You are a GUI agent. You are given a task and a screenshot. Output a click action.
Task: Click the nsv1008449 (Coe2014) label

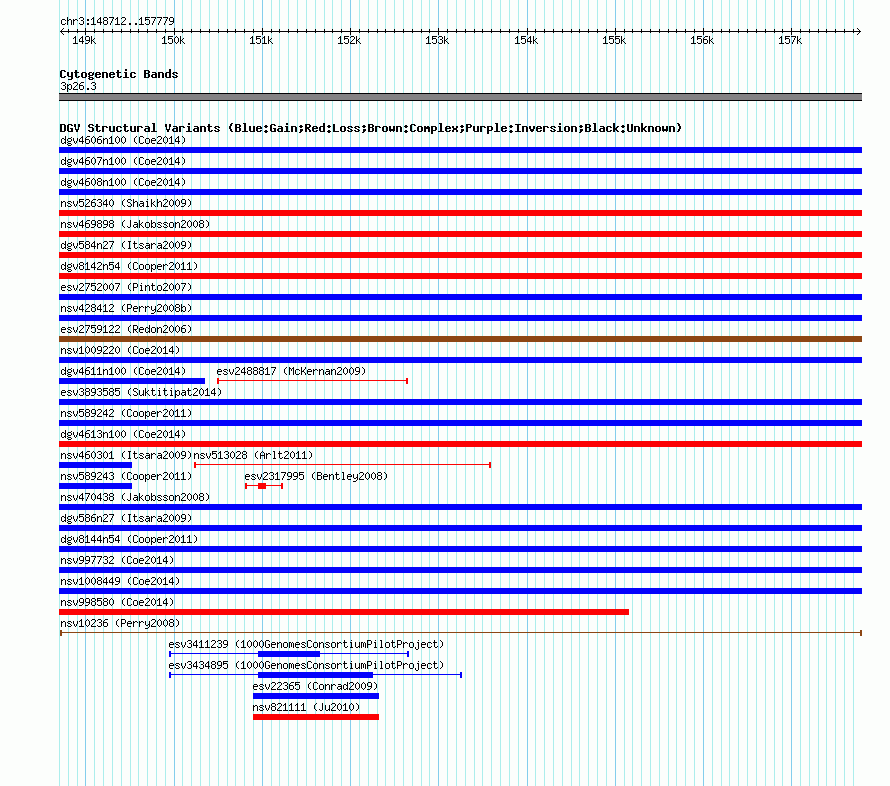point(120,581)
